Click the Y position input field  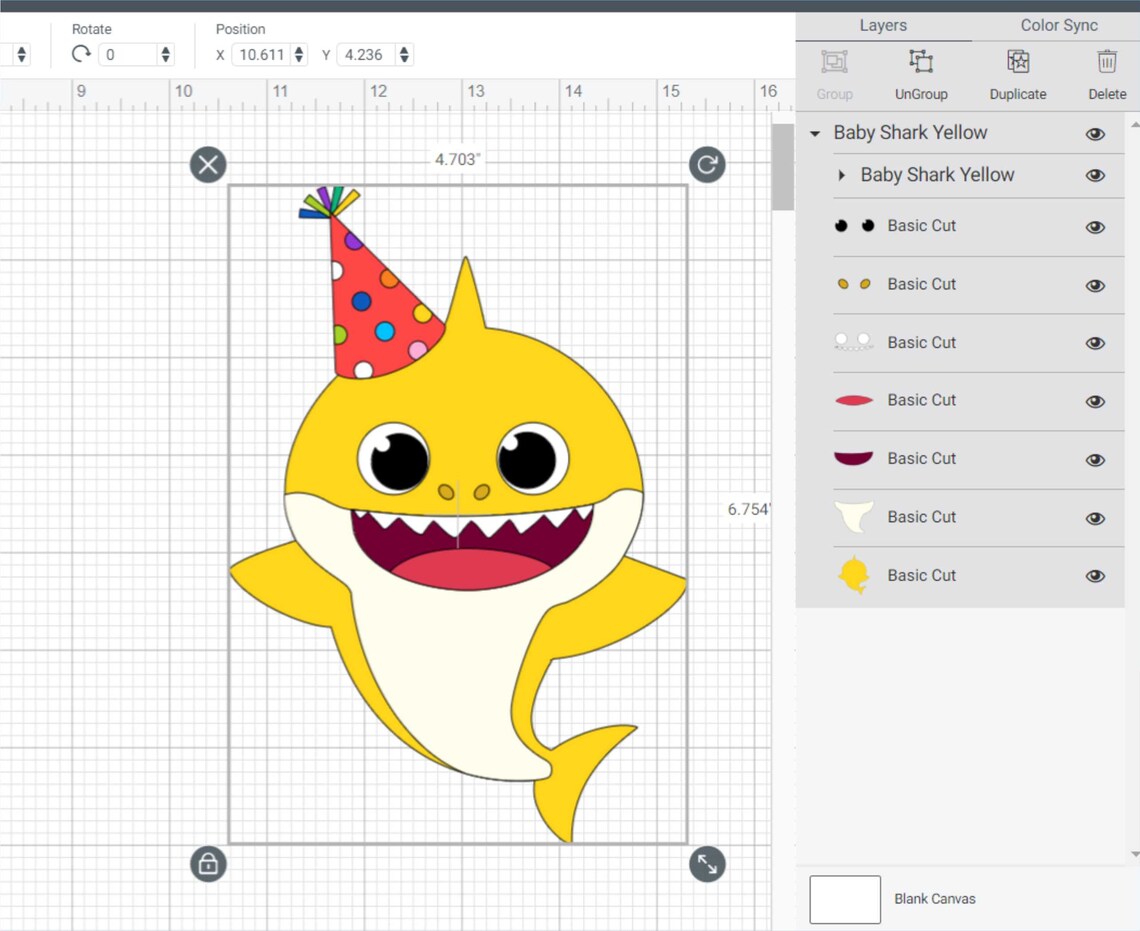point(367,55)
